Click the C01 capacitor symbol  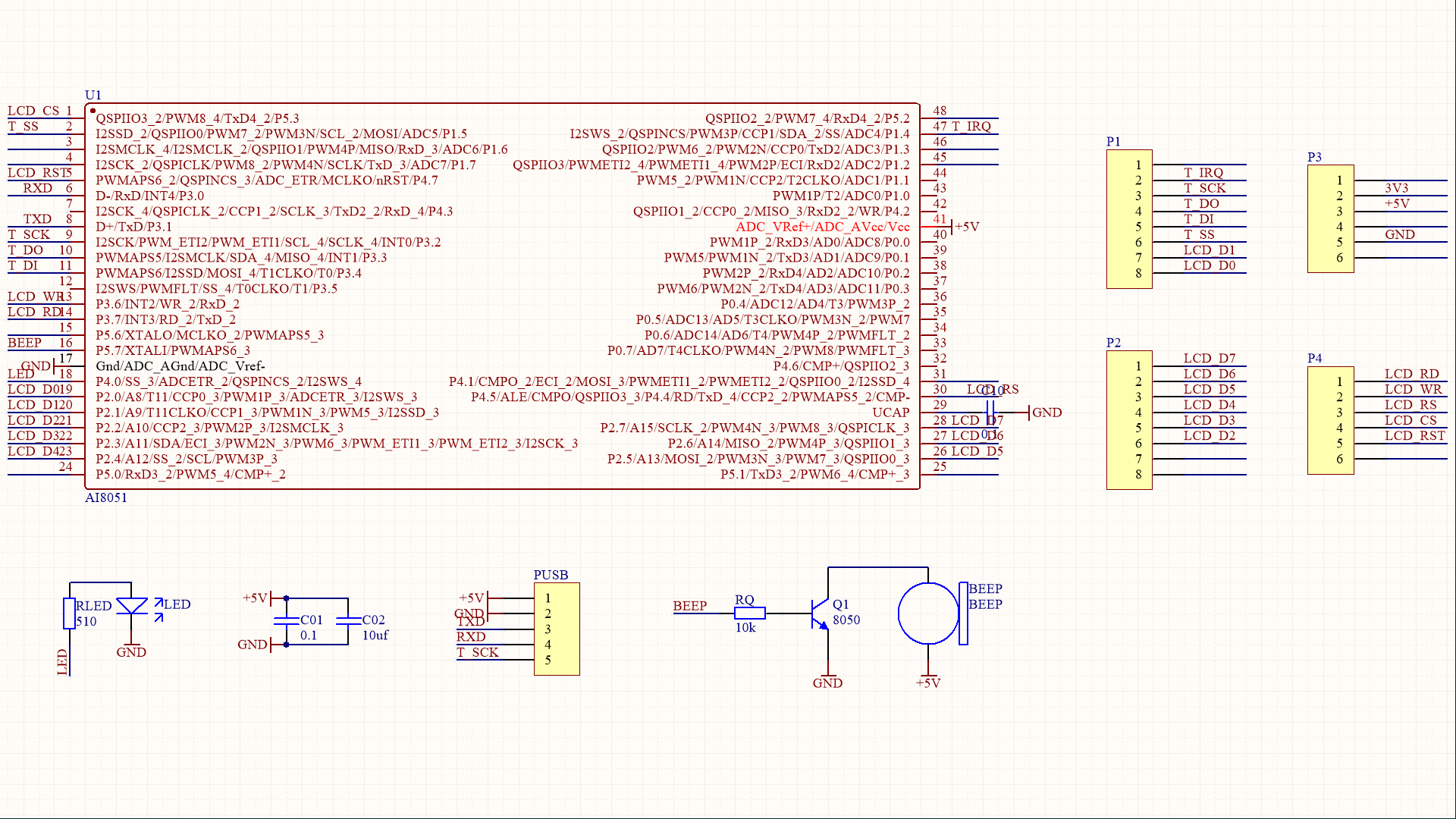pyautogui.click(x=286, y=621)
